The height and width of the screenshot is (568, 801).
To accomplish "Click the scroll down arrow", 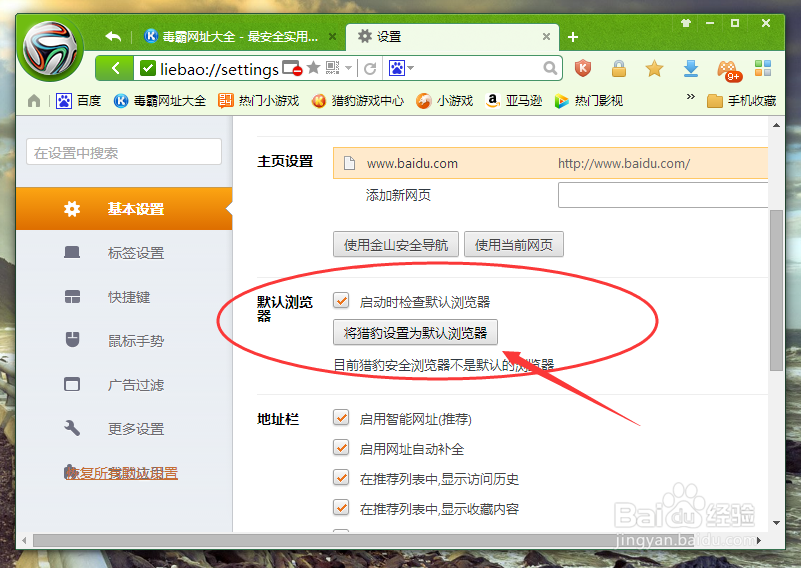I will pos(776,523).
